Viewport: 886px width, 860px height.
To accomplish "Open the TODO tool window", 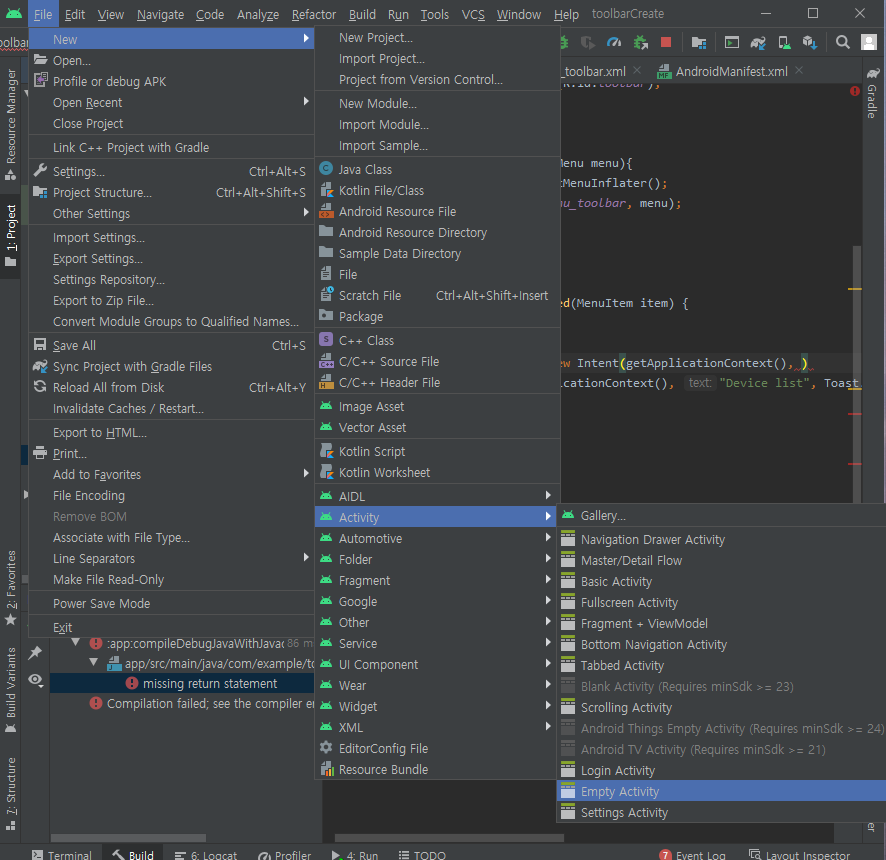I will (423, 854).
